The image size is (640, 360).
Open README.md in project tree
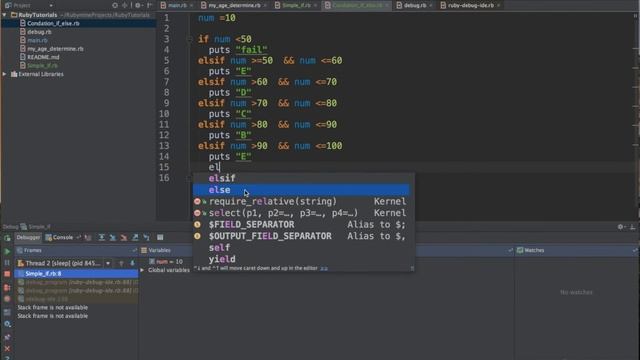[43, 57]
